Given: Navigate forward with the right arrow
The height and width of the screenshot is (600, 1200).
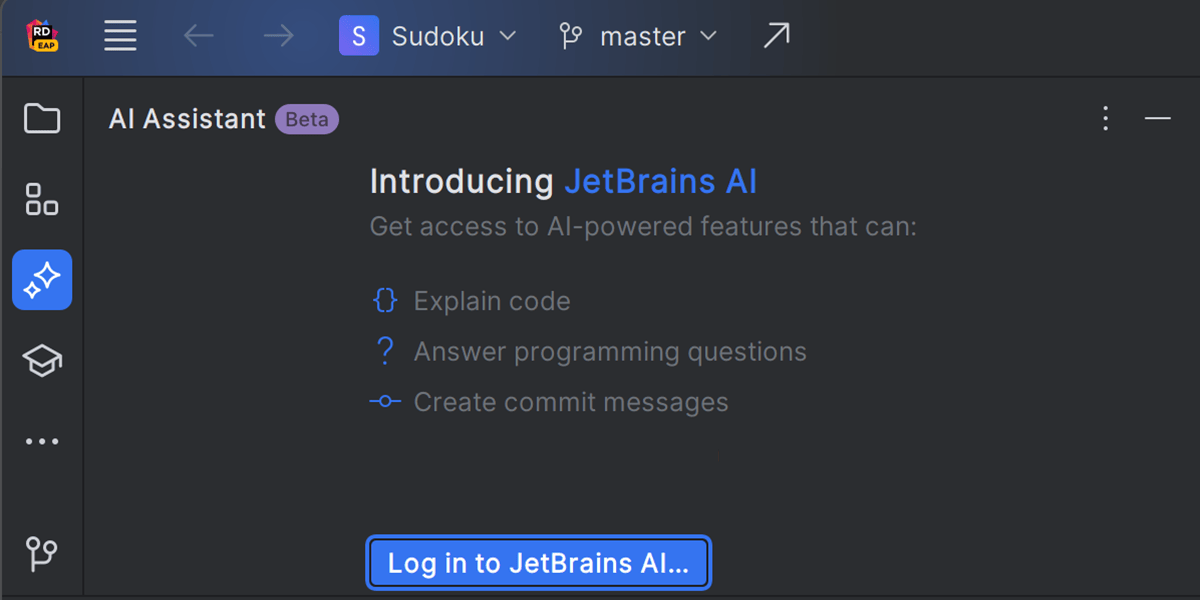Looking at the screenshot, I should tap(278, 37).
